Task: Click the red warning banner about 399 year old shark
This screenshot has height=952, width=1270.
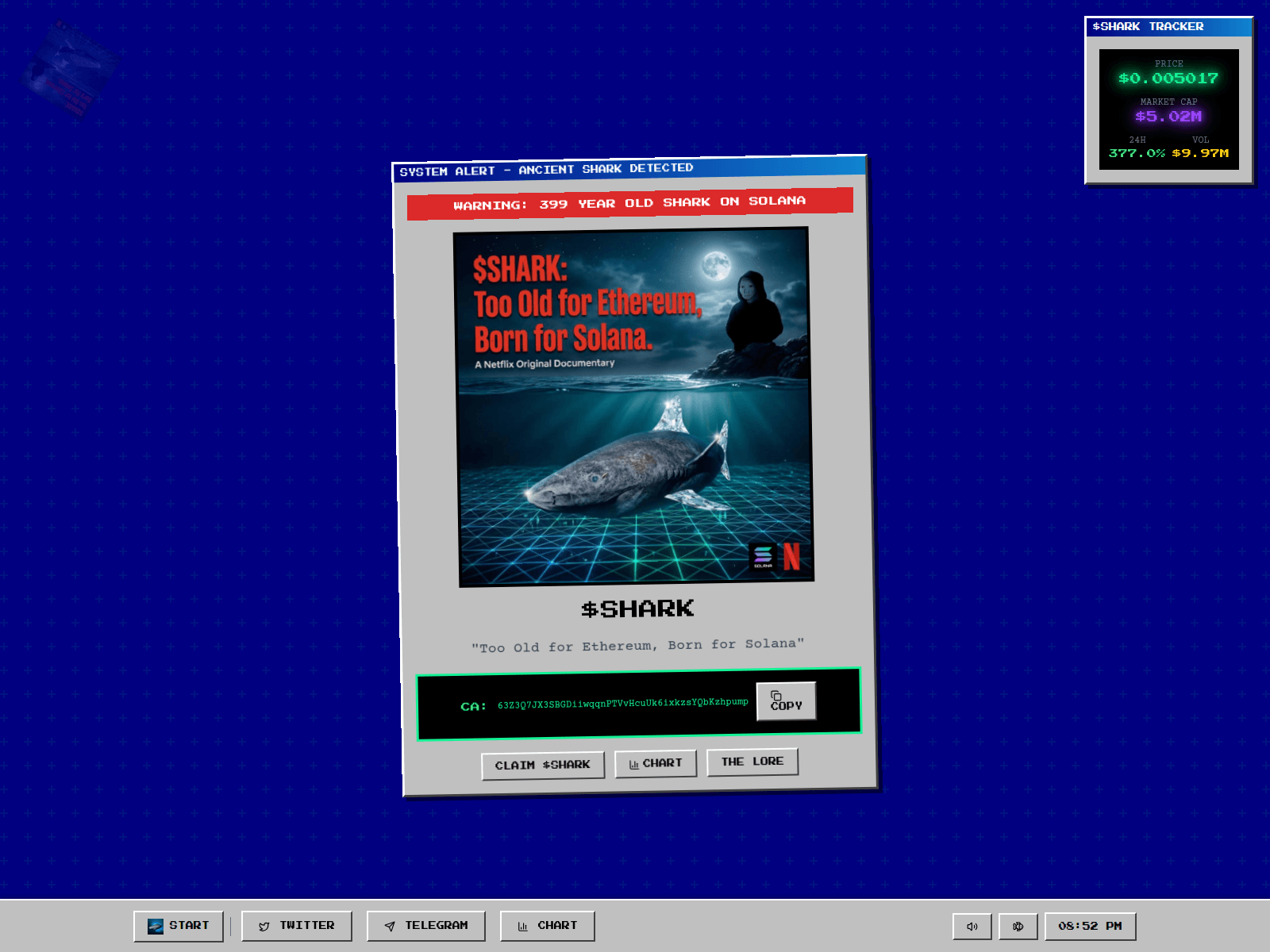Action: pos(630,203)
